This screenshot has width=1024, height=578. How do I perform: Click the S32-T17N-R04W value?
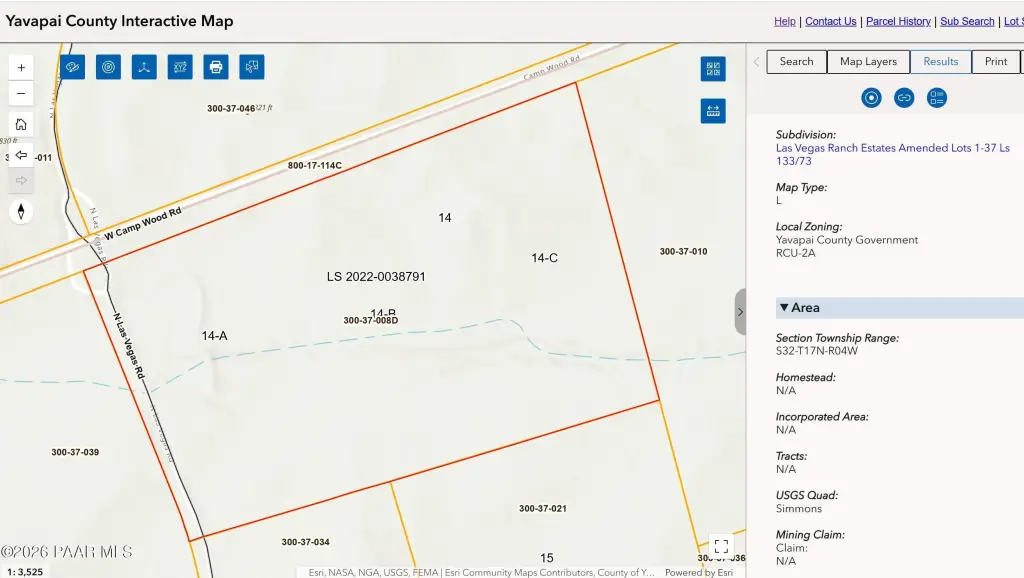pos(817,351)
